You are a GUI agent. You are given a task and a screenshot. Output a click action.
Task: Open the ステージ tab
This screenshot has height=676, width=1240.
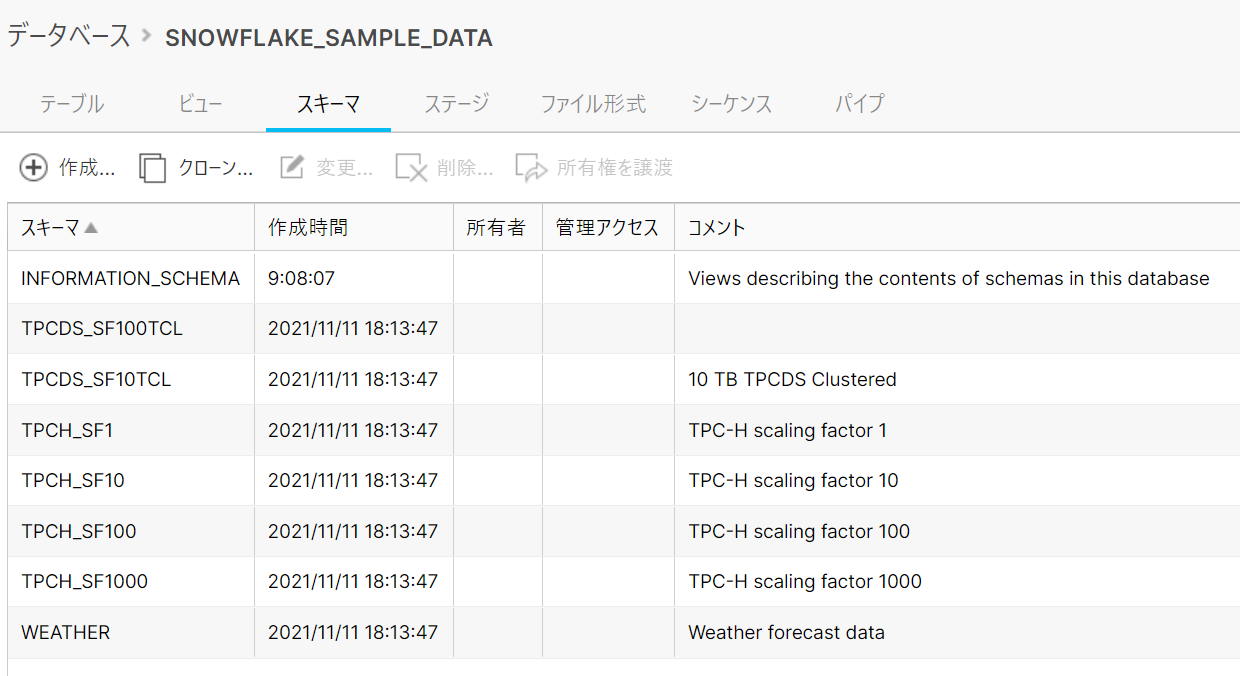pyautogui.click(x=455, y=103)
